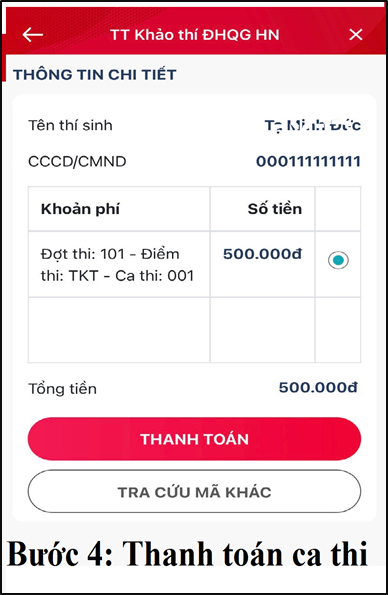This screenshot has width=388, height=595.
Task: Close the TT Khảo thí ĐHQG HN screen
Action: click(356, 35)
